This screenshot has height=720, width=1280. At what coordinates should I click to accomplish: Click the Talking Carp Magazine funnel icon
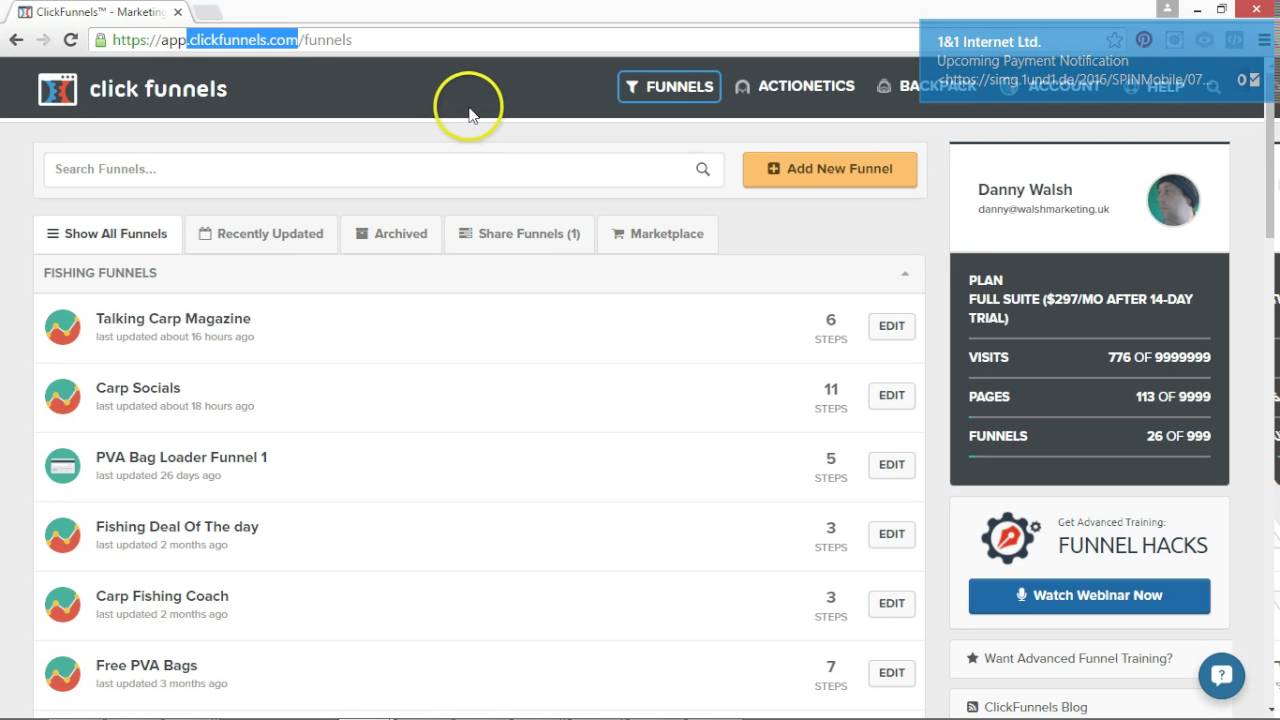click(x=63, y=327)
